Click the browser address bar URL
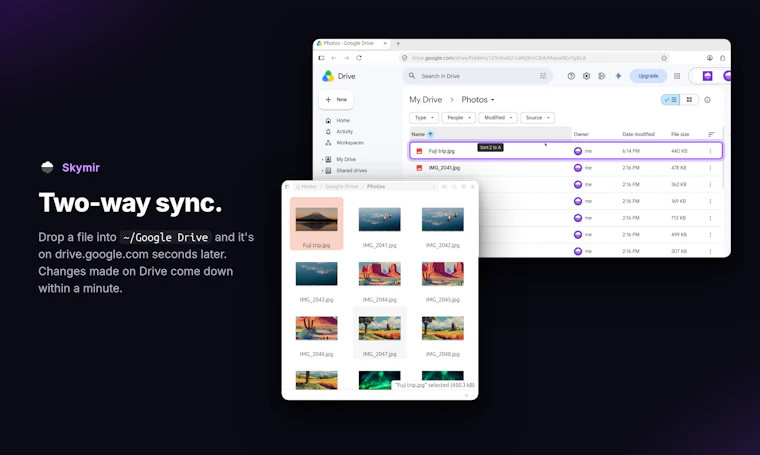Image resolution: width=760 pixels, height=455 pixels. tap(498, 58)
